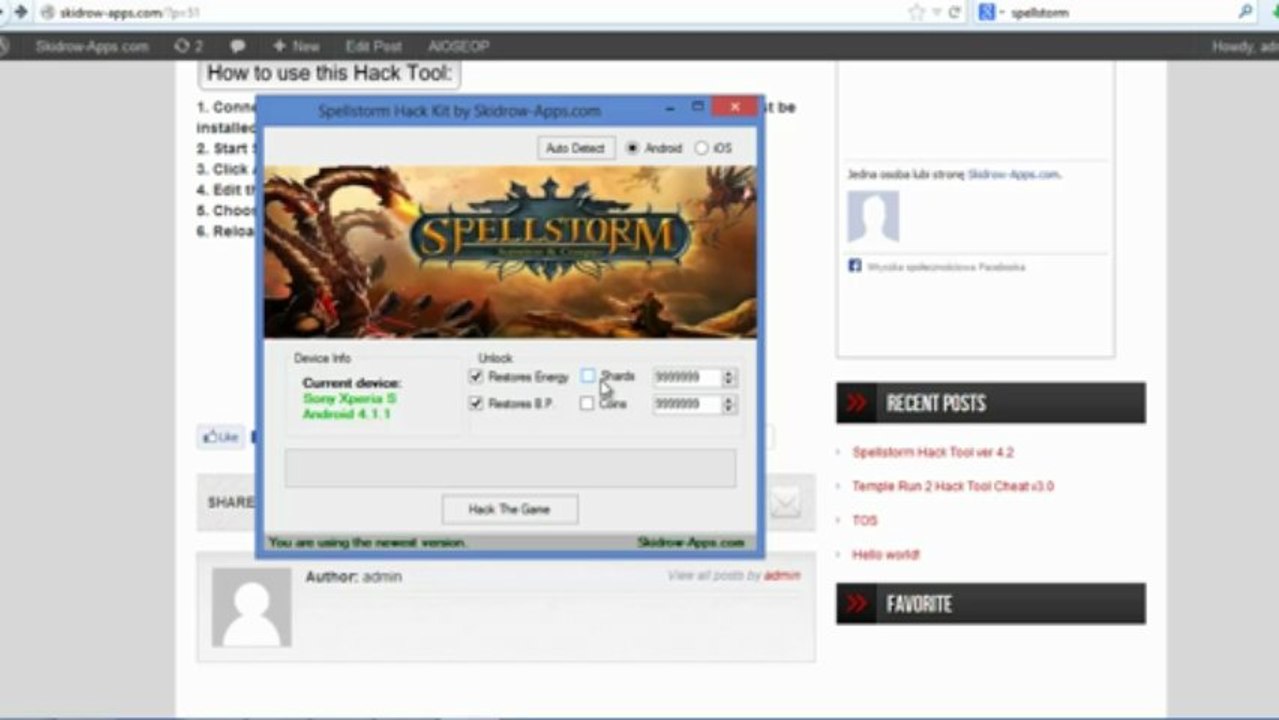
Task: Open the comments bubble in admin bar
Action: (238, 46)
